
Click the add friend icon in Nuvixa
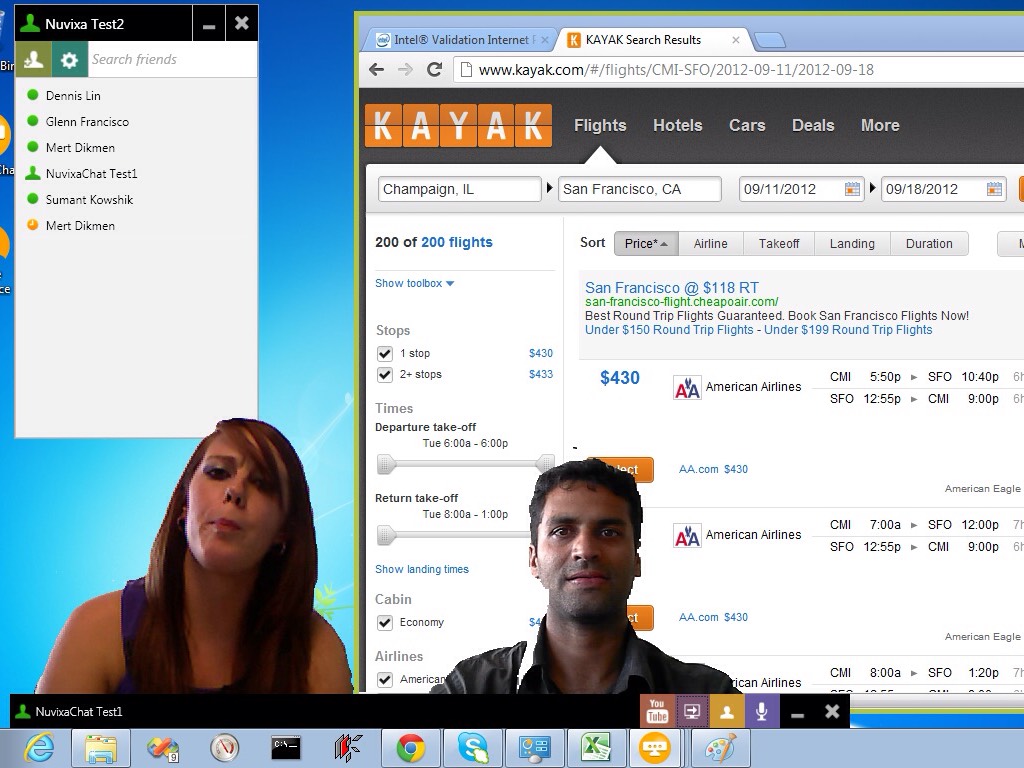point(34,60)
